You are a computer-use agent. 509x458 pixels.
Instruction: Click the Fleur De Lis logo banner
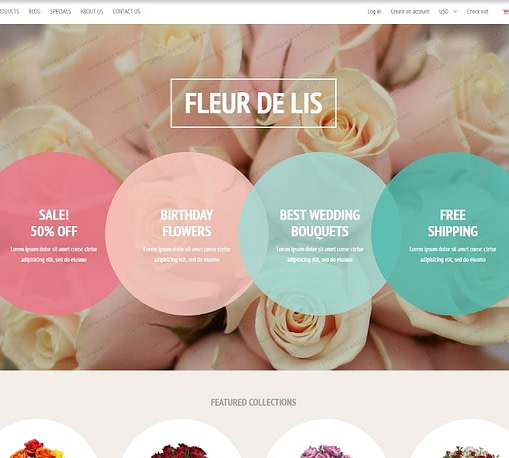[x=253, y=103]
